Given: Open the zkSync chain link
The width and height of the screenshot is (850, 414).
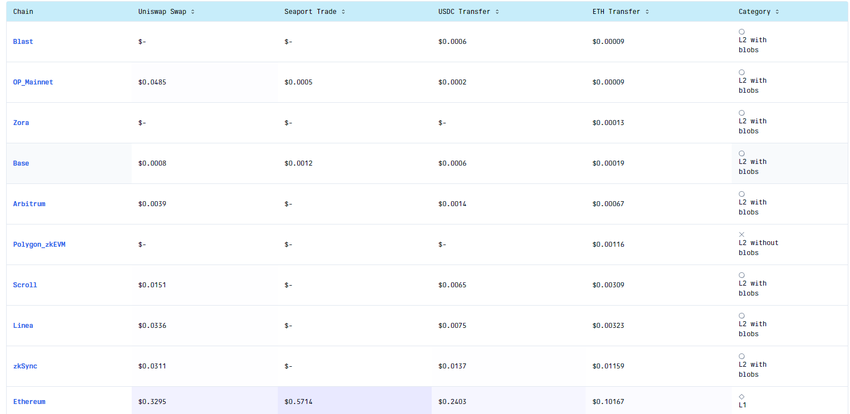Looking at the screenshot, I should coord(25,366).
